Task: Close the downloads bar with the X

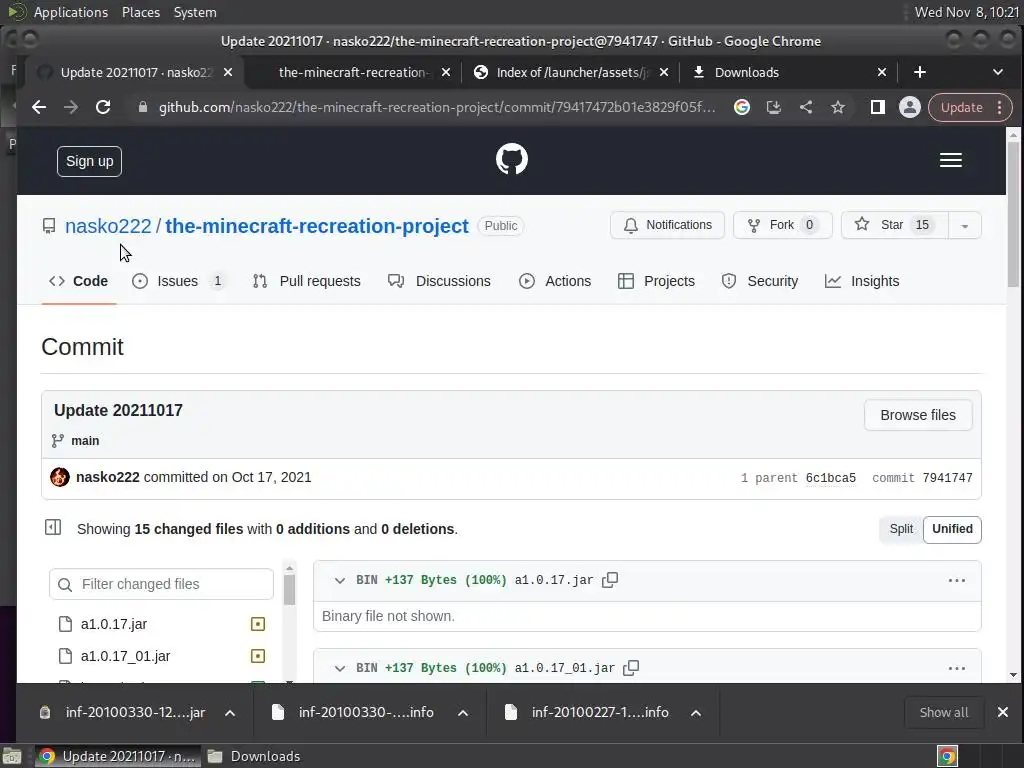Action: point(1002,712)
